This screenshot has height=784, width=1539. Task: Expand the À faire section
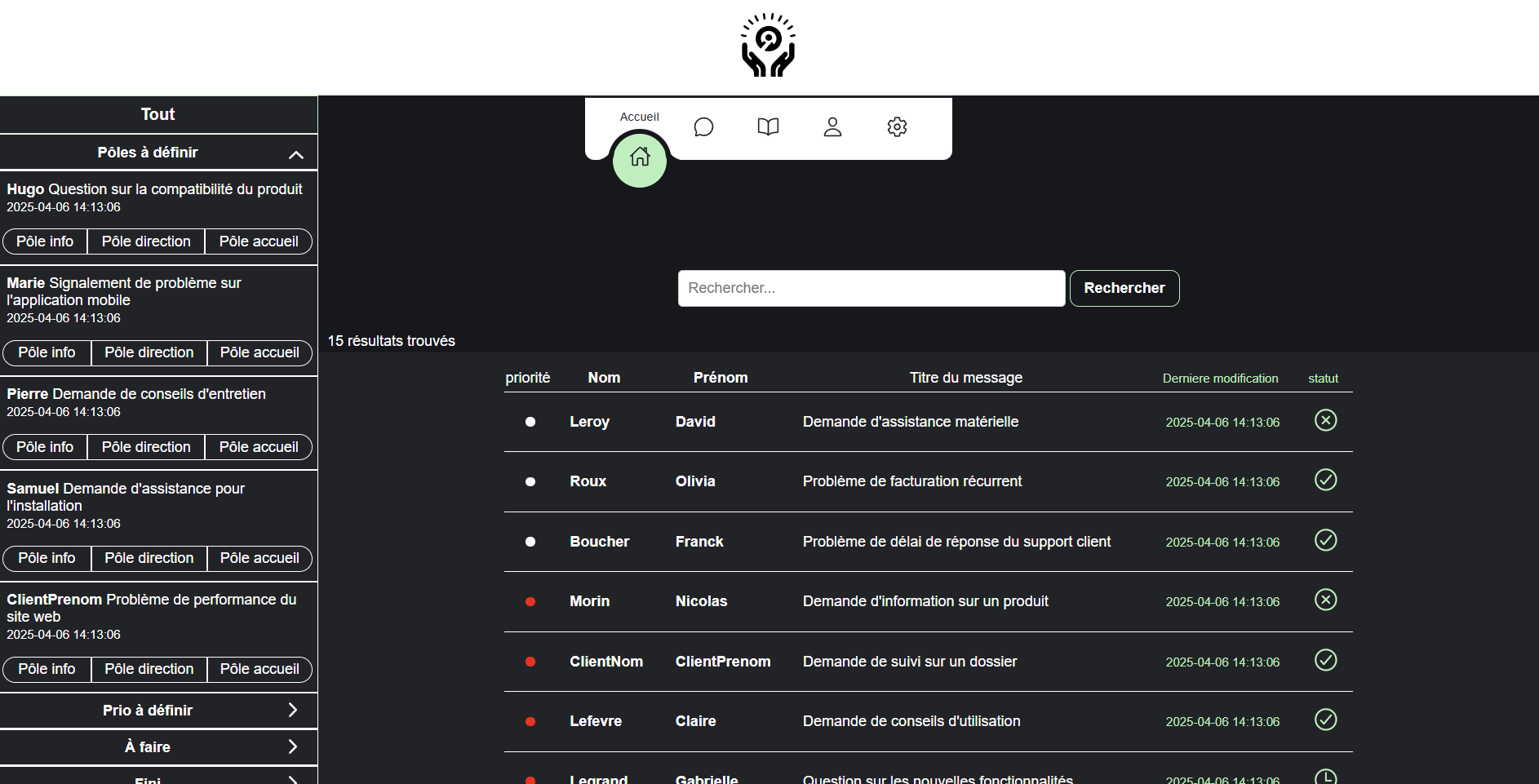(292, 747)
